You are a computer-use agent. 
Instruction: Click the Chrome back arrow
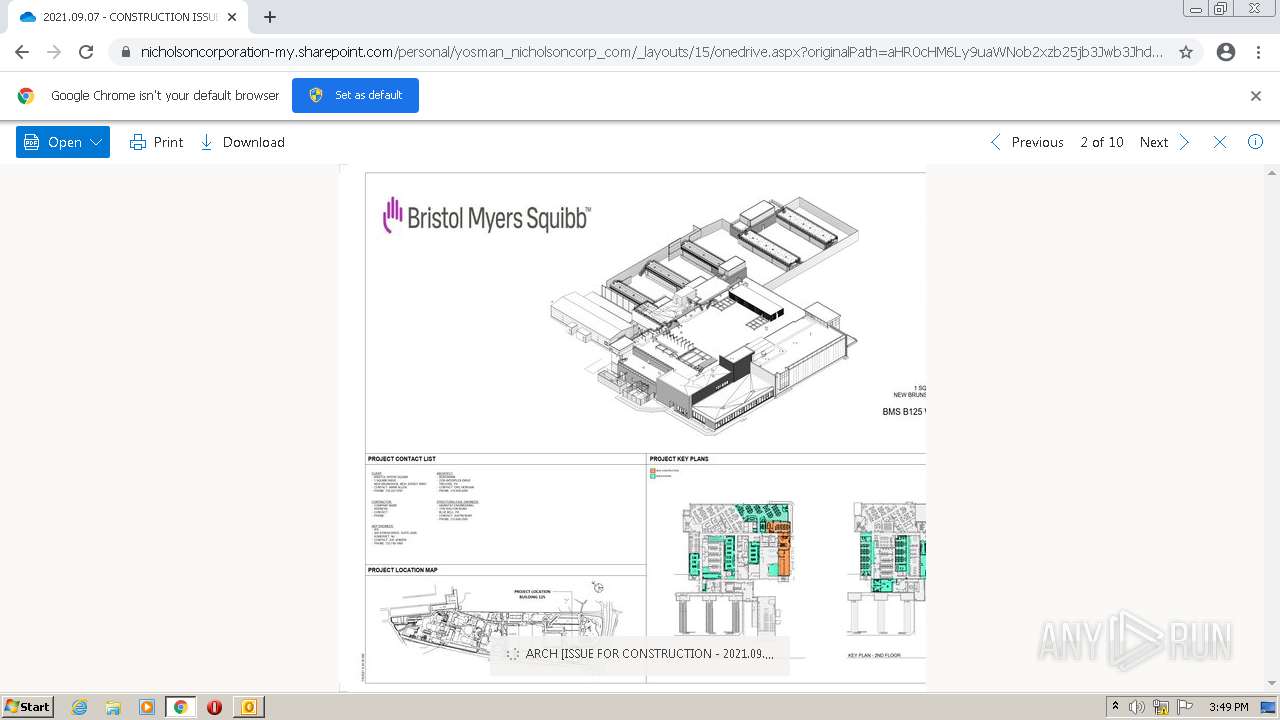22,52
